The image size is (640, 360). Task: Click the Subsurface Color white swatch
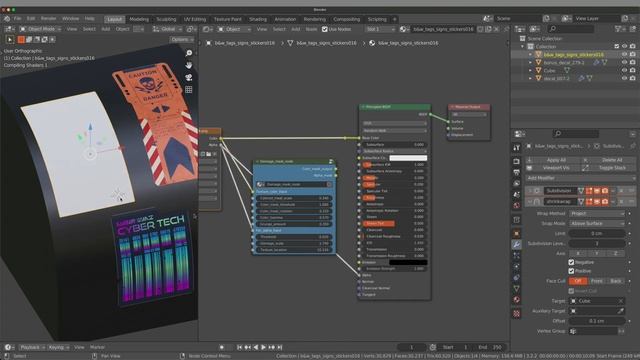(x=408, y=158)
